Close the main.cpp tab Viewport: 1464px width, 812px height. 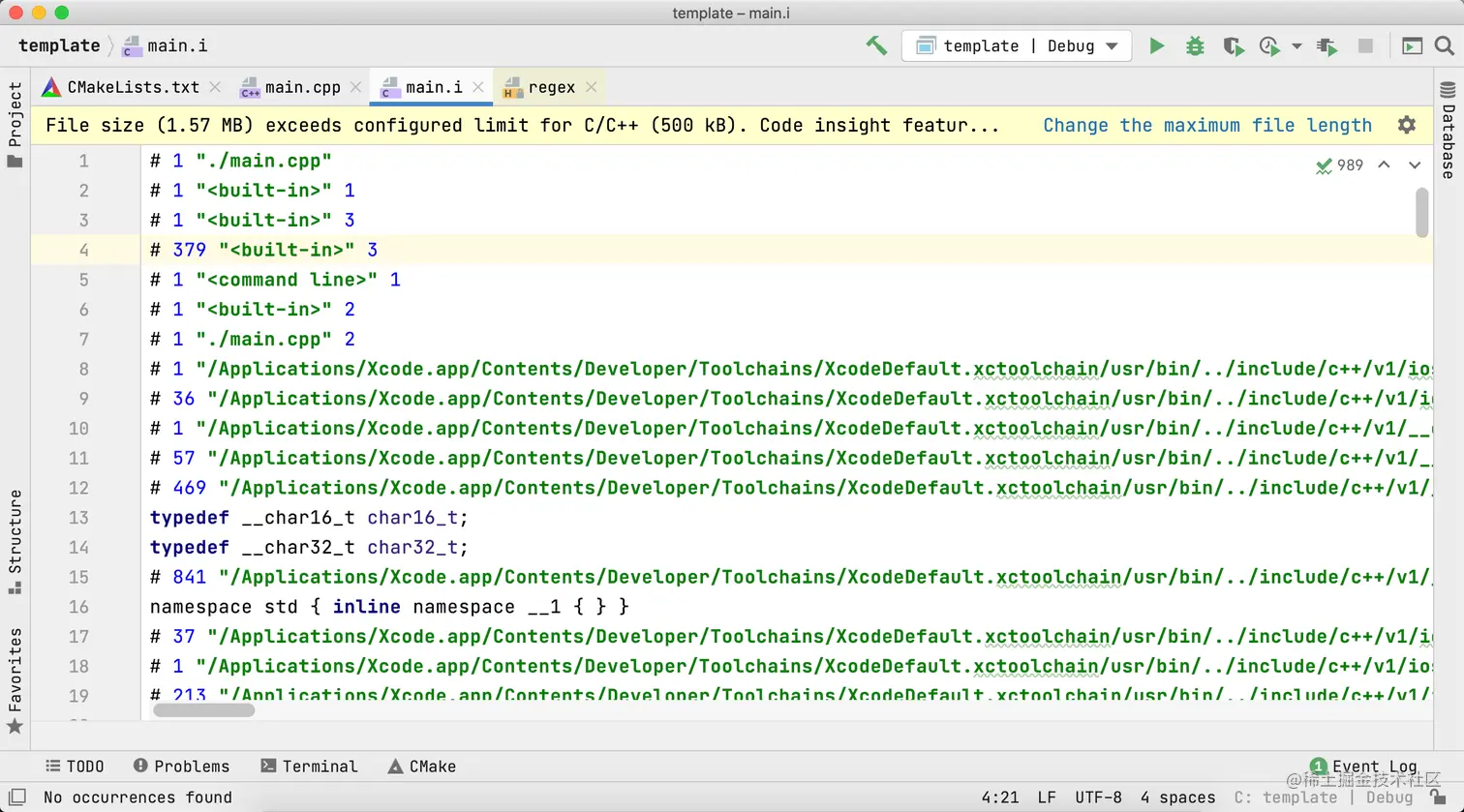(355, 87)
